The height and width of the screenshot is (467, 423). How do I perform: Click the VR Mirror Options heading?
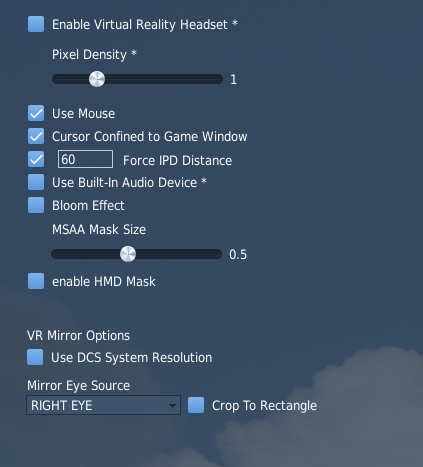(78, 336)
